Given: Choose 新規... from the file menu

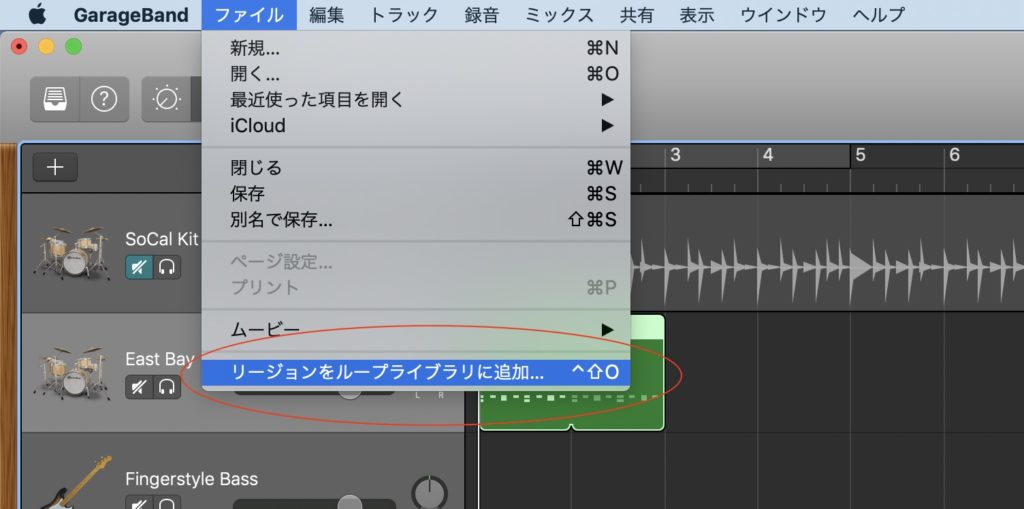Looking at the screenshot, I should [x=416, y=48].
